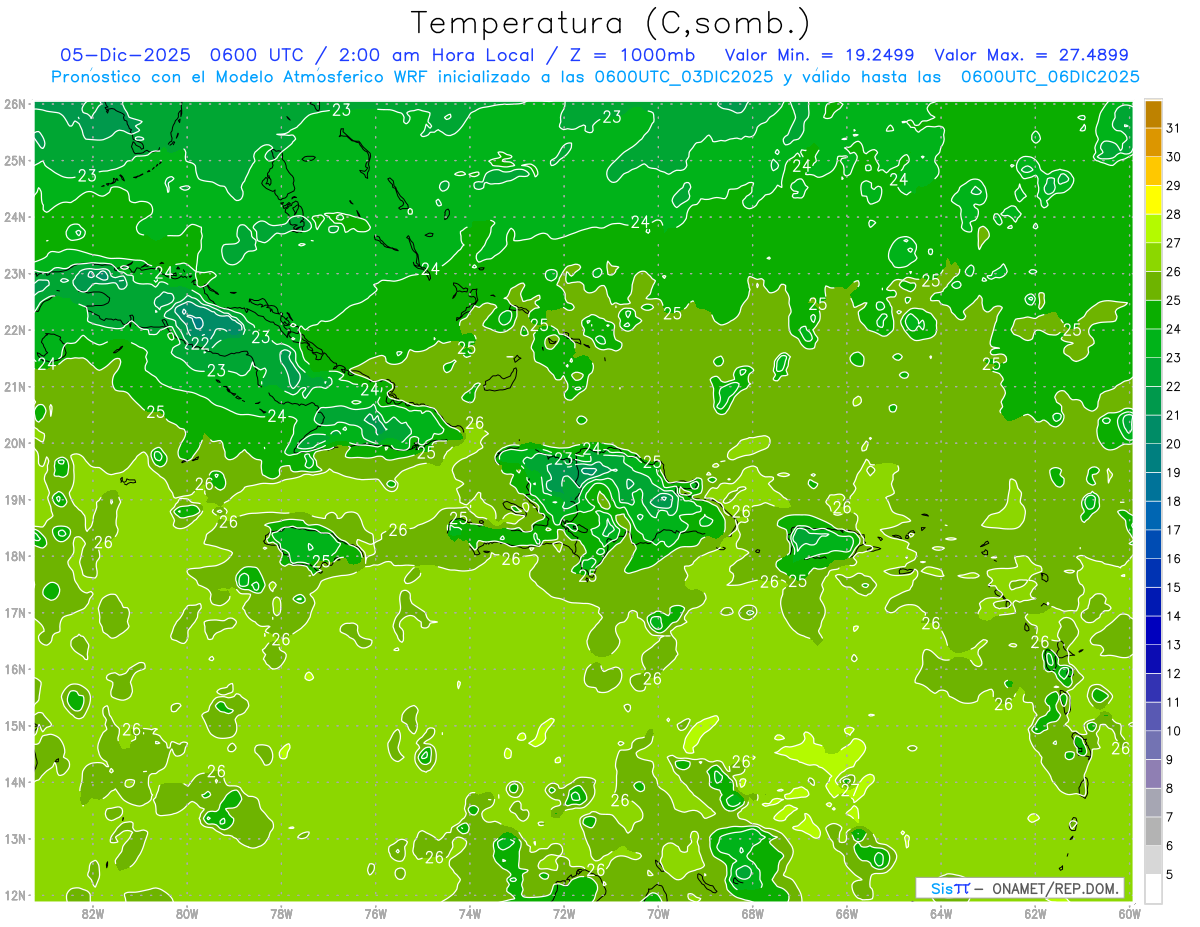Click the 17N latitude axis label
Viewport: 1200px width, 927px height.
click(14, 612)
